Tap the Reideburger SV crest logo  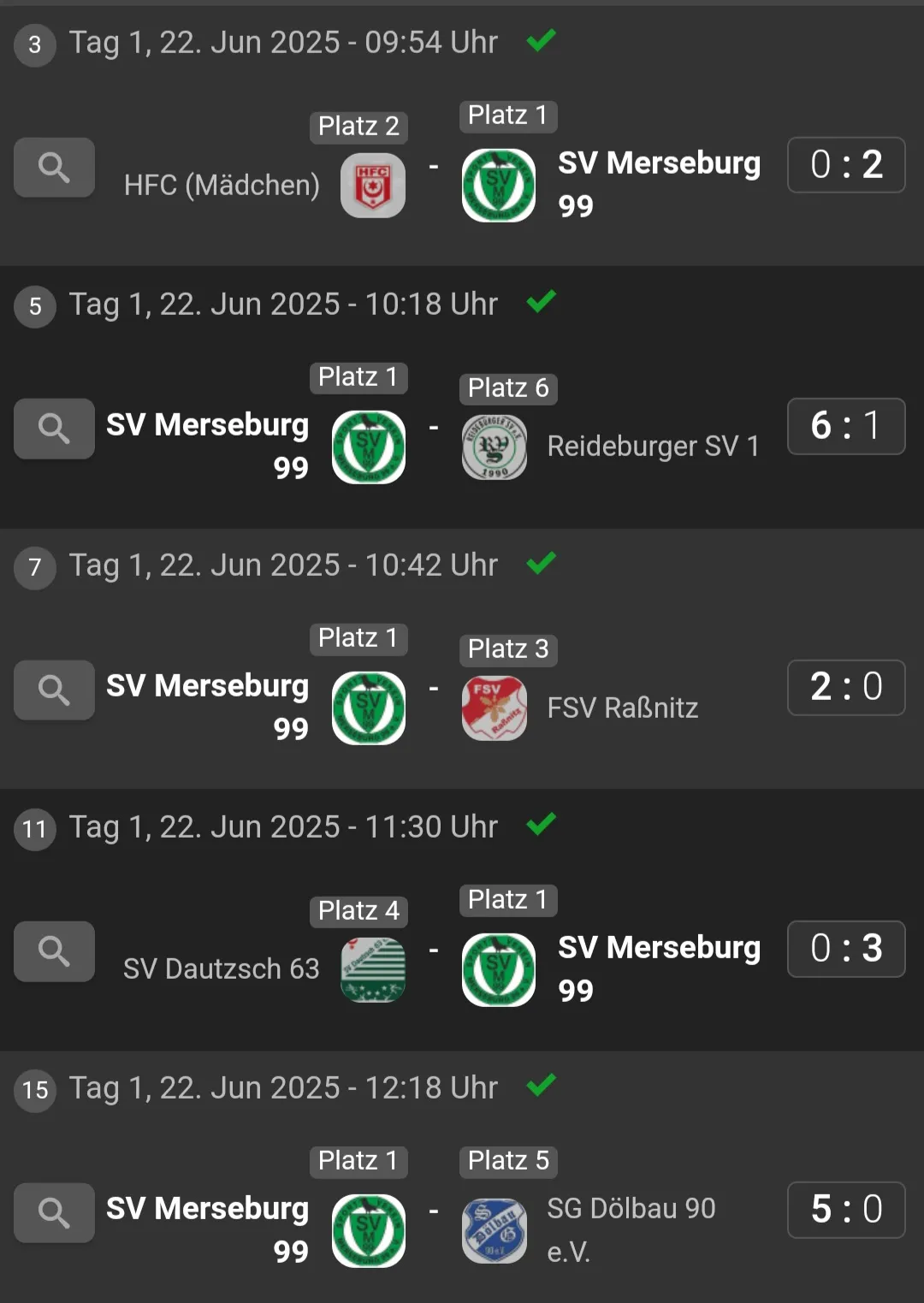point(495,447)
